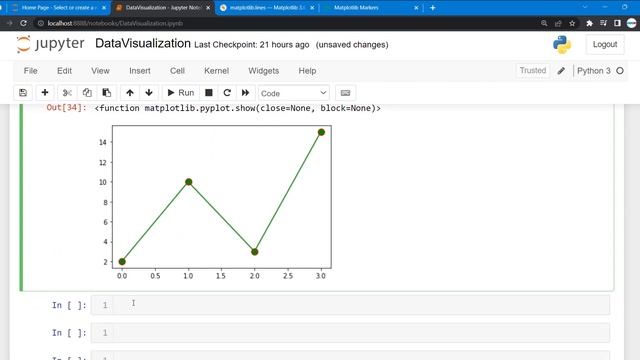Open the Help menu
This screenshot has width=640, height=360.
tap(307, 71)
